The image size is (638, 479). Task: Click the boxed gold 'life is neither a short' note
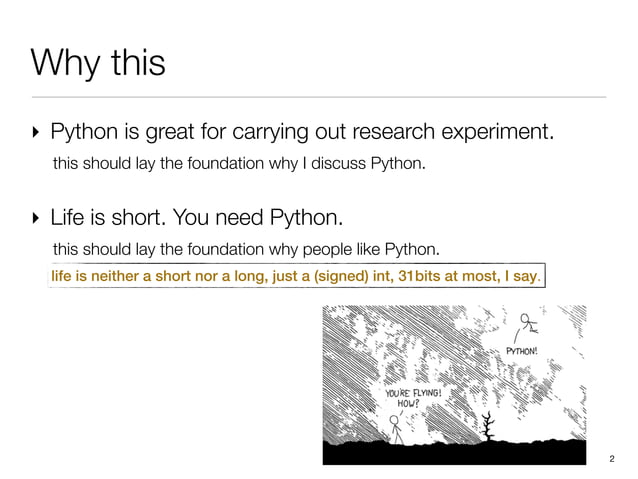tap(297, 276)
